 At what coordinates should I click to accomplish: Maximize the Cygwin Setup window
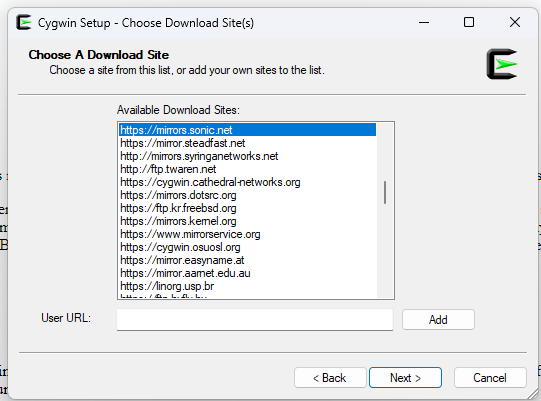tap(469, 22)
